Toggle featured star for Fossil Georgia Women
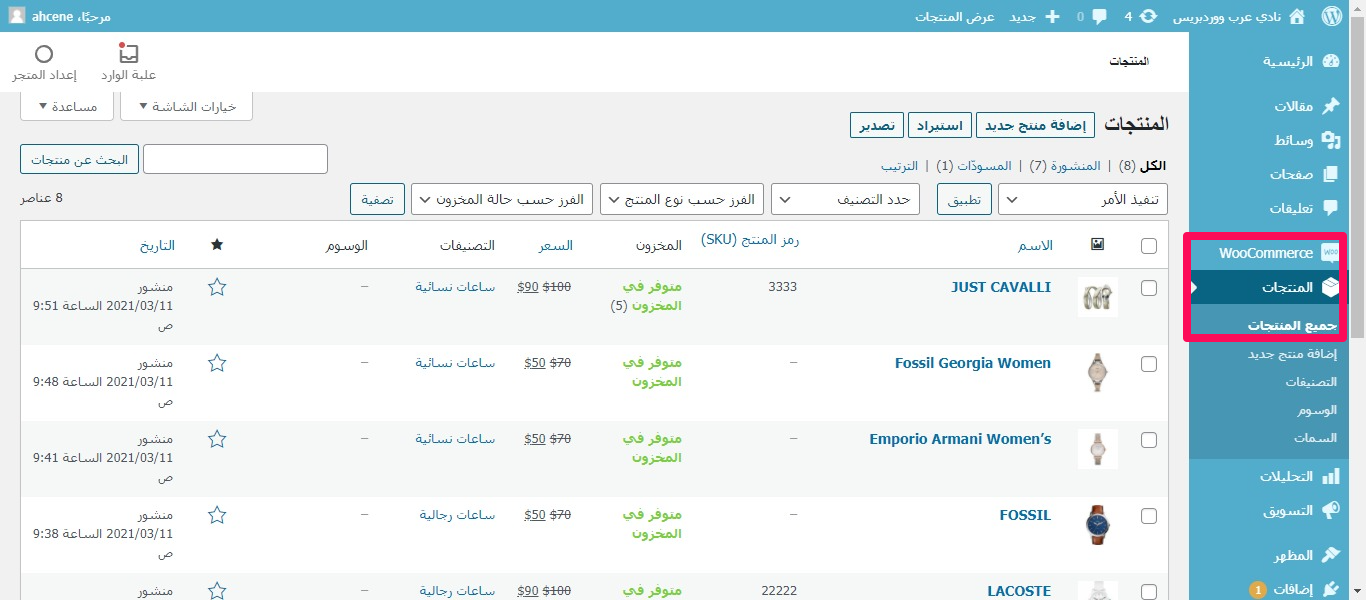1366x600 pixels. [x=217, y=363]
